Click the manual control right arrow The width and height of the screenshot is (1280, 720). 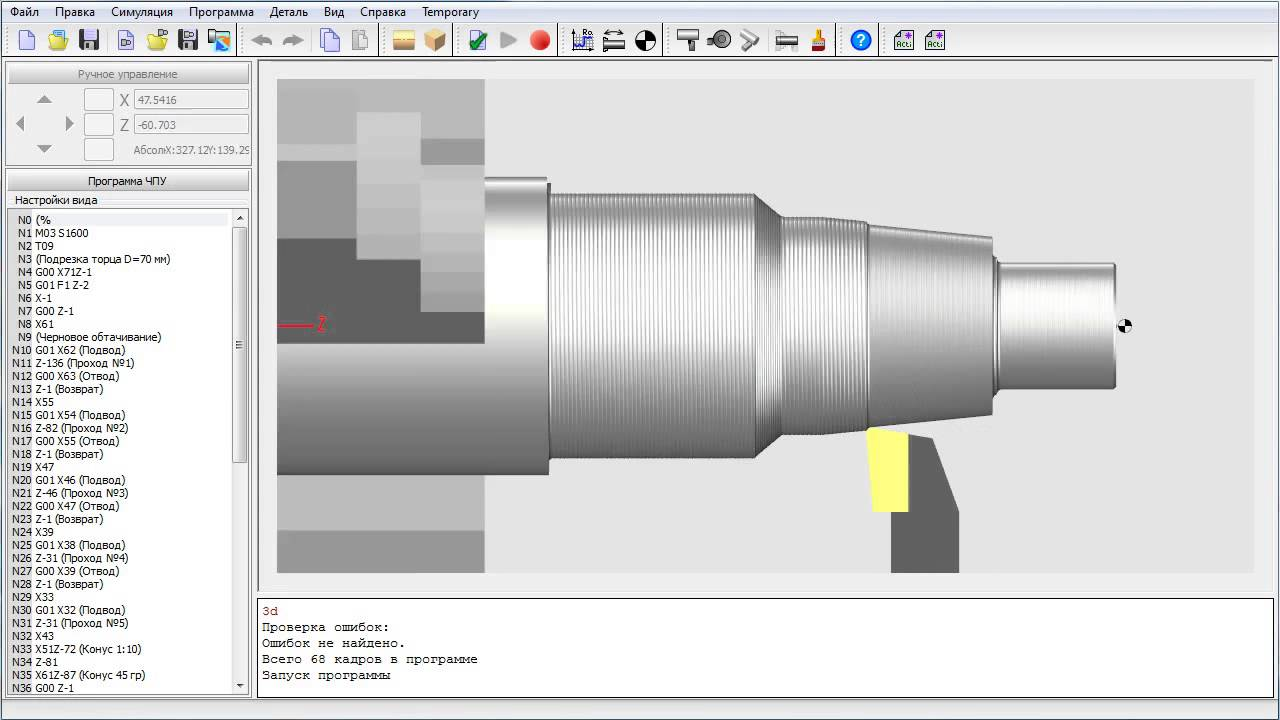click(x=69, y=124)
